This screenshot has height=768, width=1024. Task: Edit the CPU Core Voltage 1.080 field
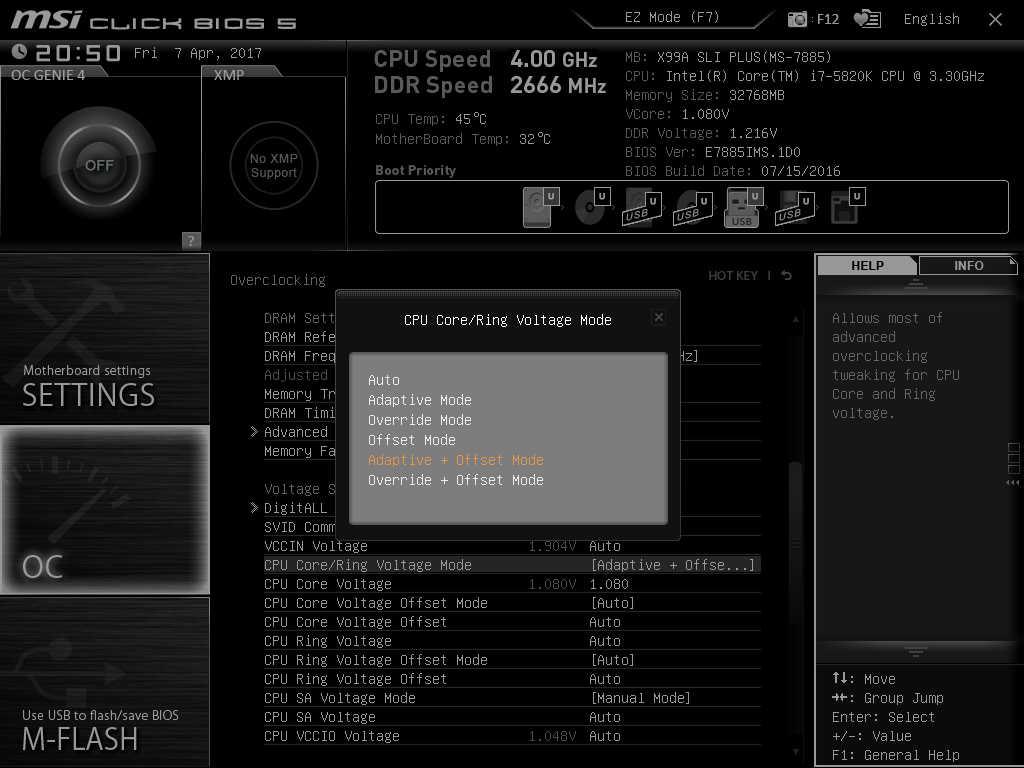click(x=609, y=584)
